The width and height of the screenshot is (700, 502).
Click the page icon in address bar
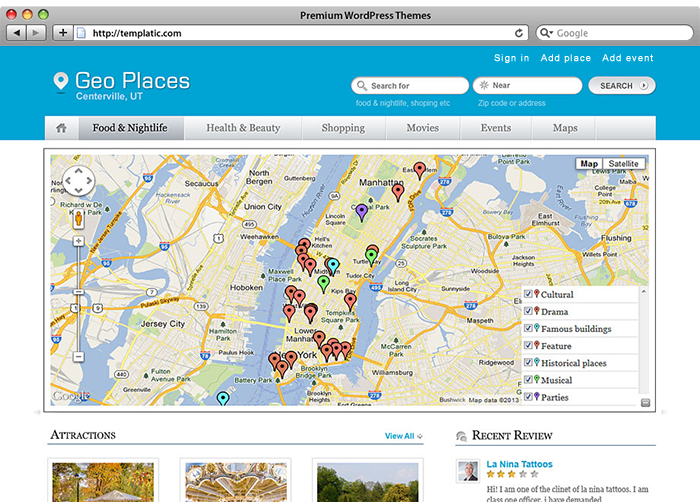(x=81, y=33)
